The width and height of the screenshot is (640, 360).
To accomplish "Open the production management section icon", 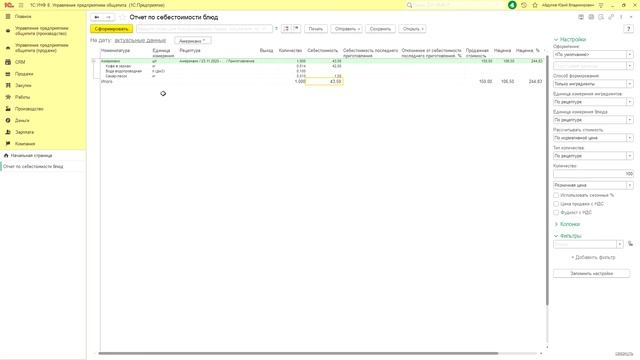I will [7, 31].
